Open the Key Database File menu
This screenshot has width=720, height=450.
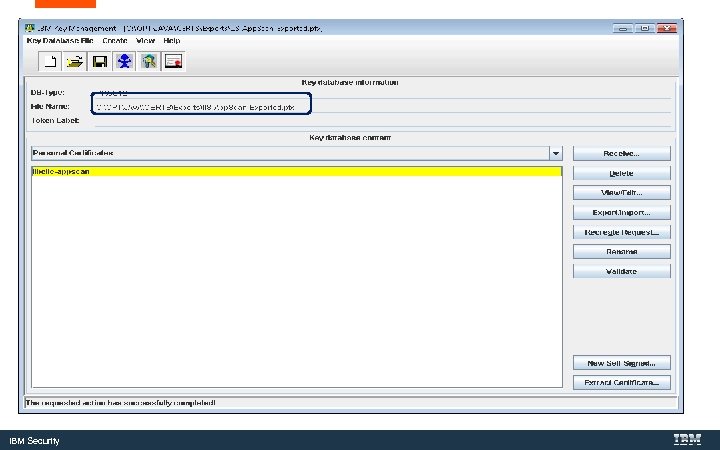(x=60, y=40)
